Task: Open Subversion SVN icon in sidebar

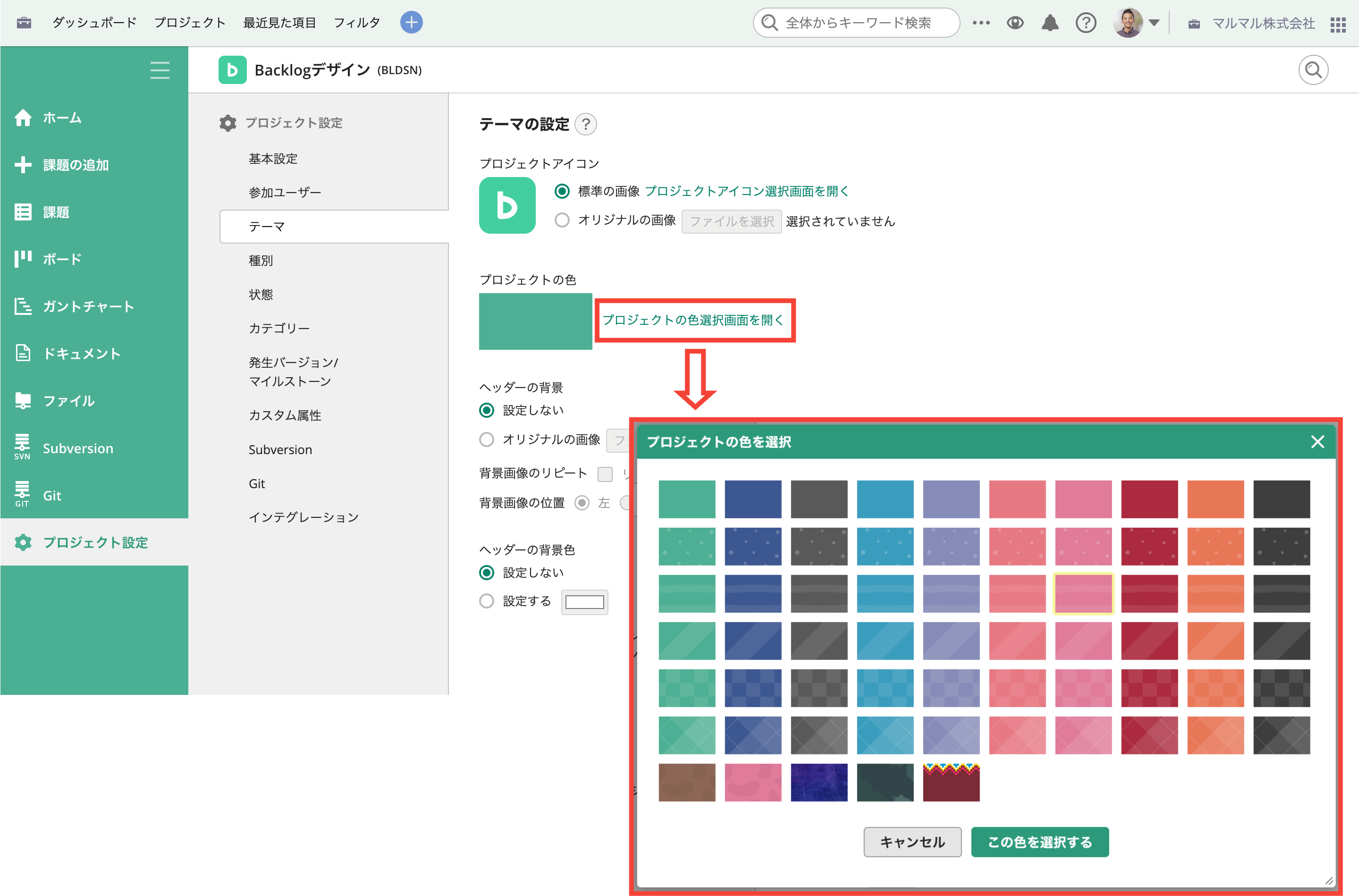Action: 22,448
